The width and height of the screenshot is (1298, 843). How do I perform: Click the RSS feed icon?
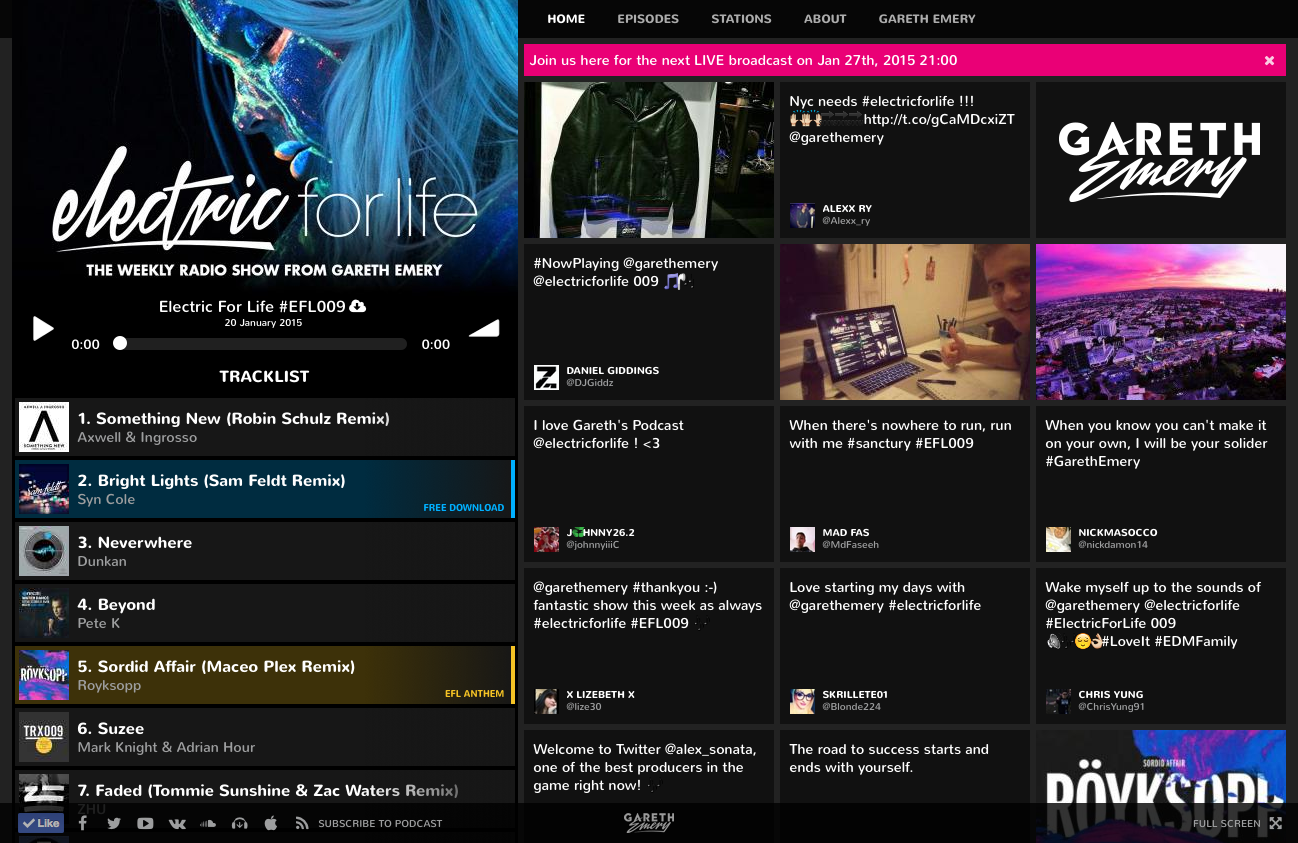pyautogui.click(x=302, y=823)
